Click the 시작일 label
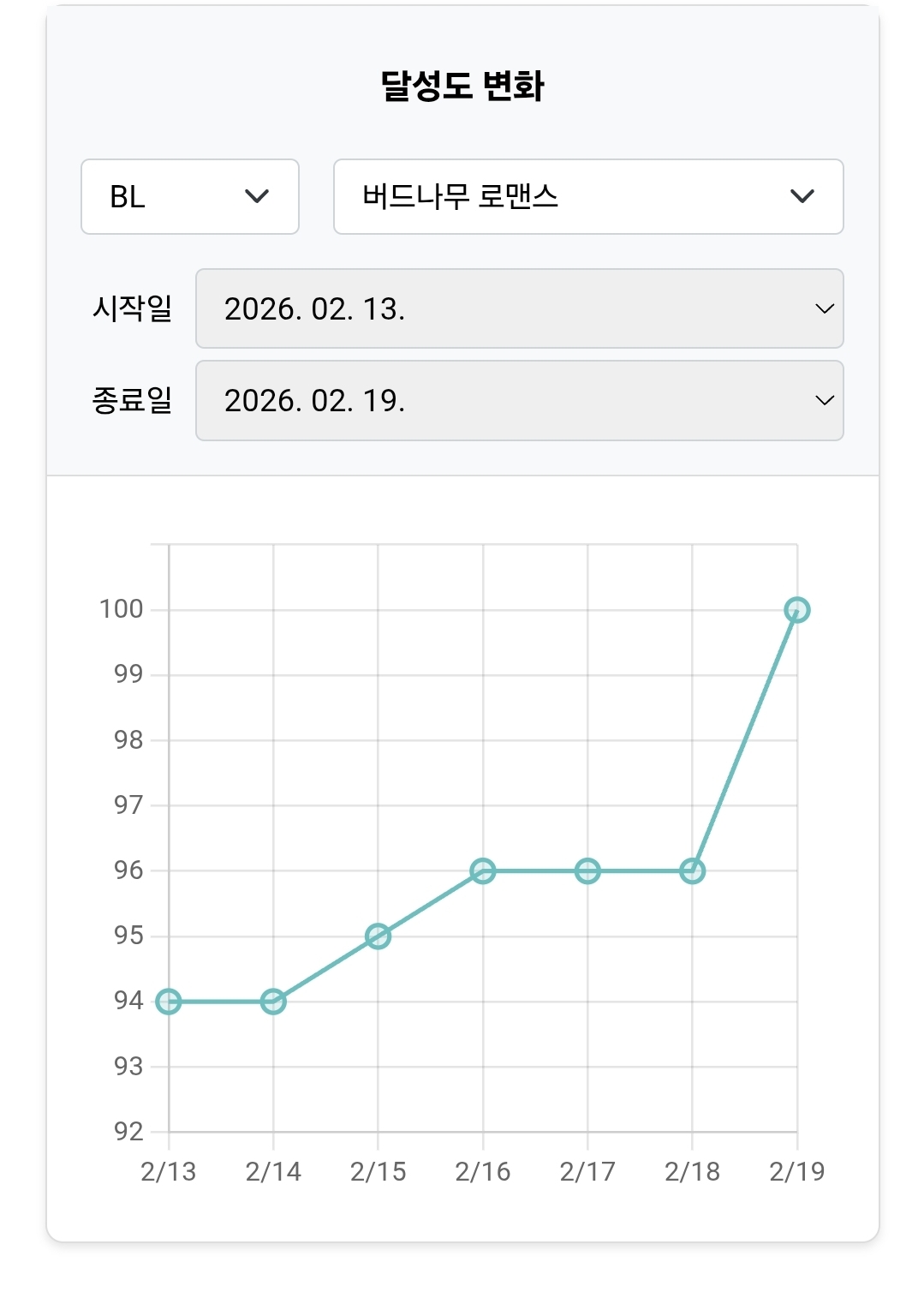The image size is (924, 1292). click(x=133, y=308)
